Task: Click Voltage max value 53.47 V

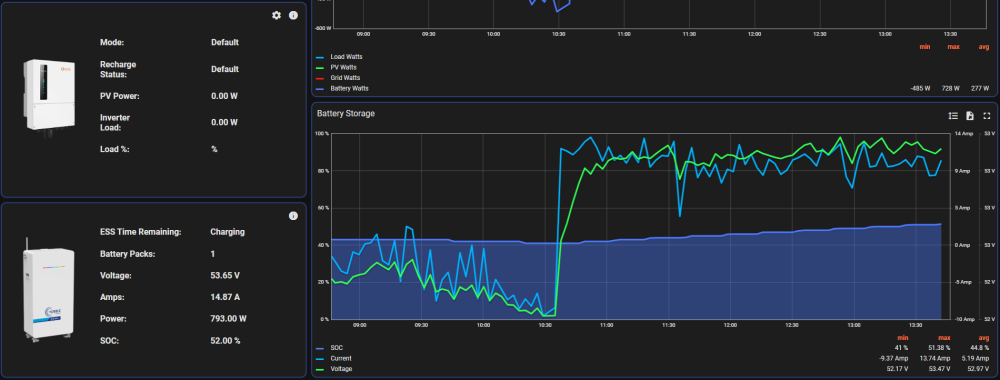Action: pos(940,369)
